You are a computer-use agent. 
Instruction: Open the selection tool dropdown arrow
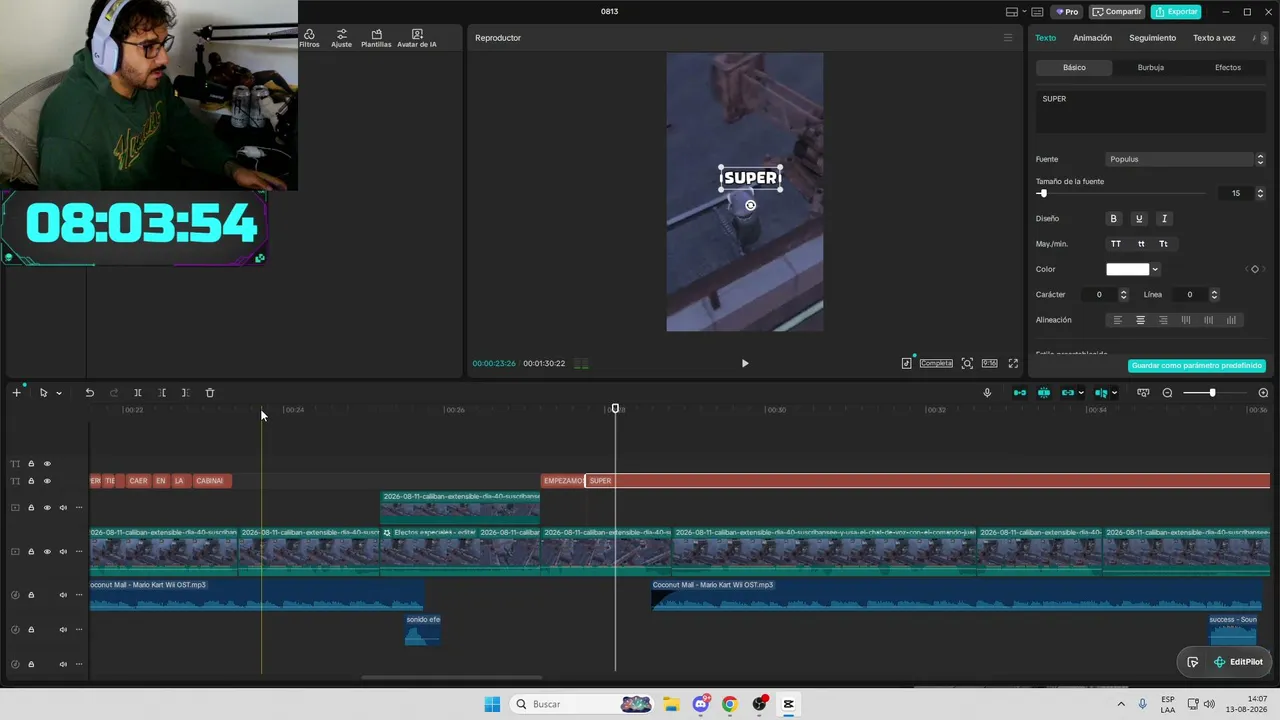pos(58,393)
